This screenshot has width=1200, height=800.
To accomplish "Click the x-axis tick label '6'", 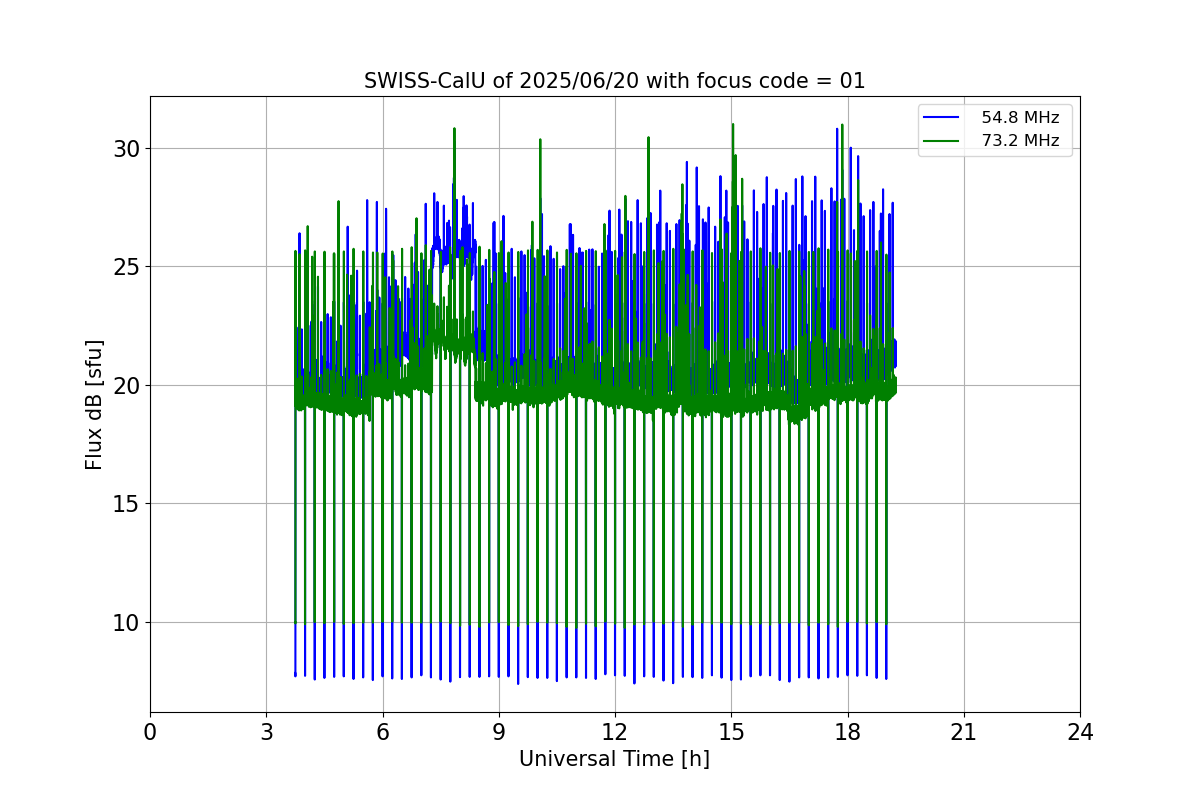I will coord(382,733).
